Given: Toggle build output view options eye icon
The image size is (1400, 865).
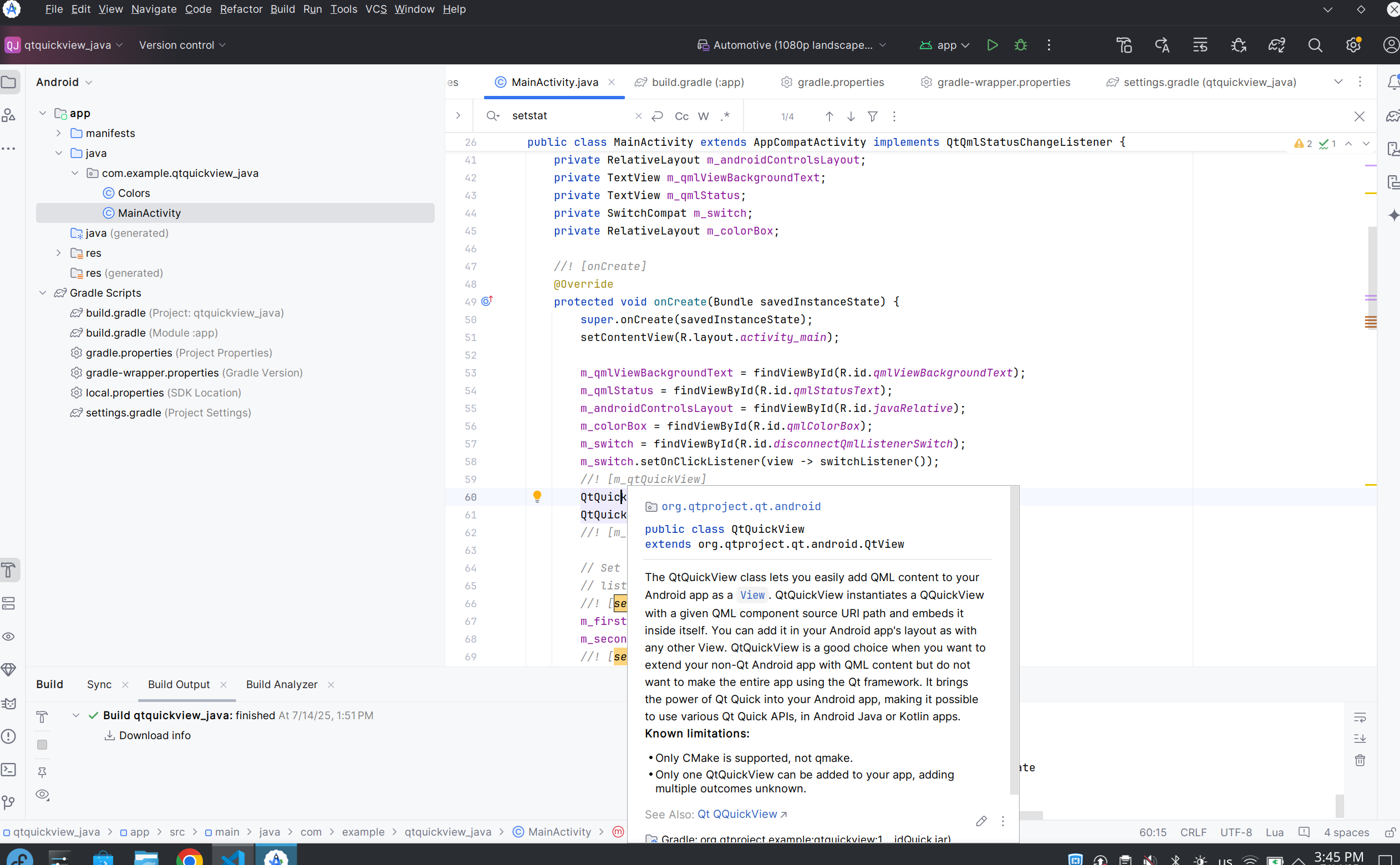Looking at the screenshot, I should pyautogui.click(x=42, y=795).
